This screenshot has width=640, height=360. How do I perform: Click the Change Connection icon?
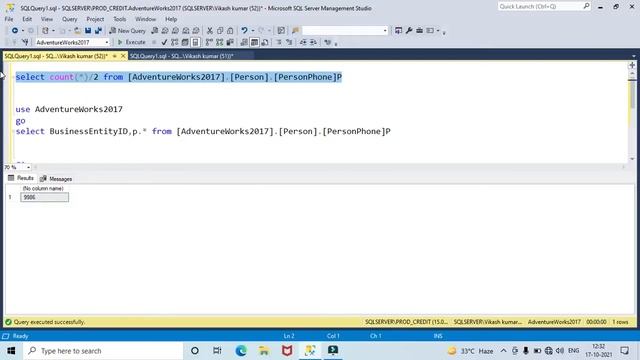25,42
